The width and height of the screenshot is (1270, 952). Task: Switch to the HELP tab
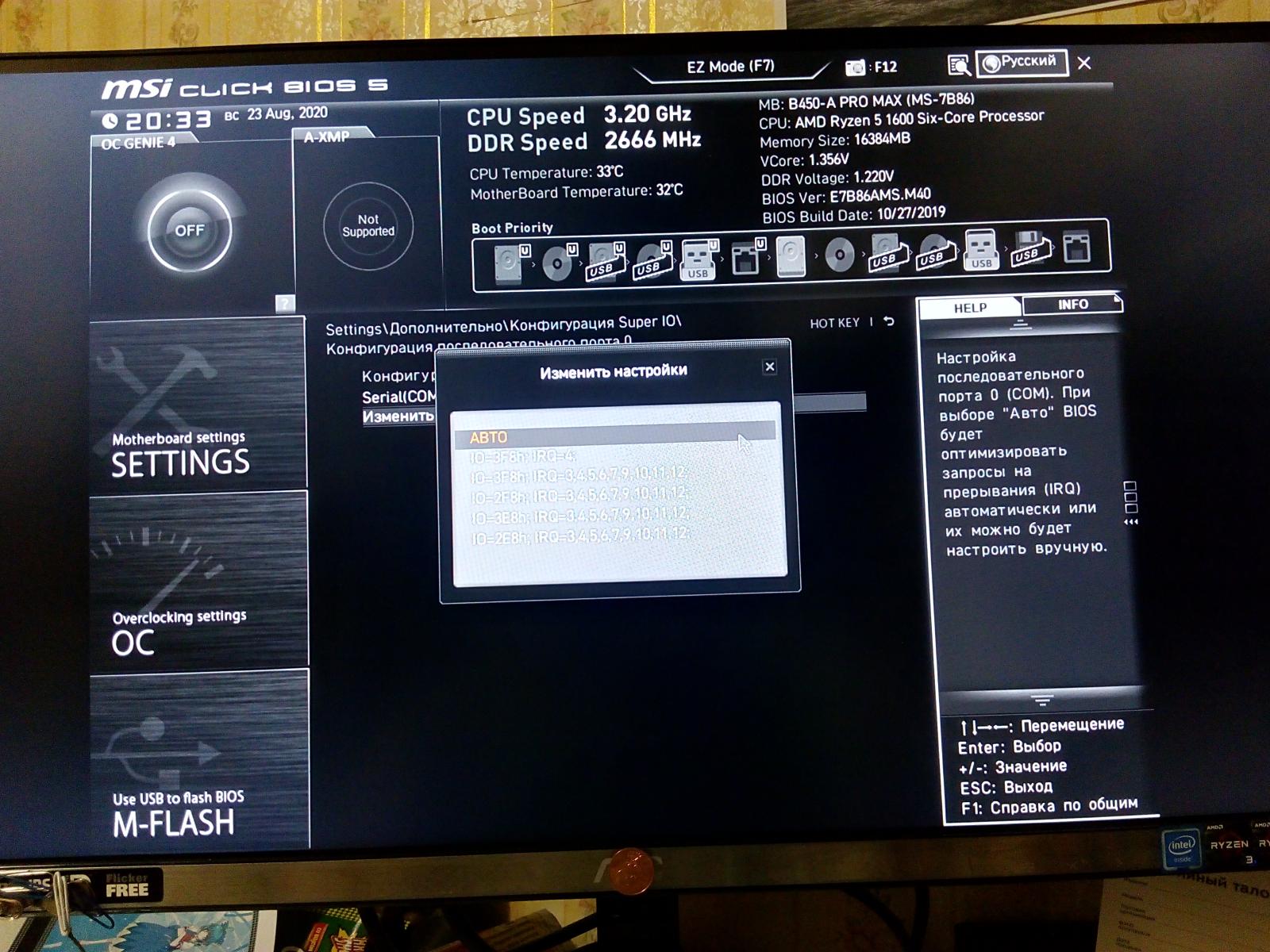click(970, 308)
